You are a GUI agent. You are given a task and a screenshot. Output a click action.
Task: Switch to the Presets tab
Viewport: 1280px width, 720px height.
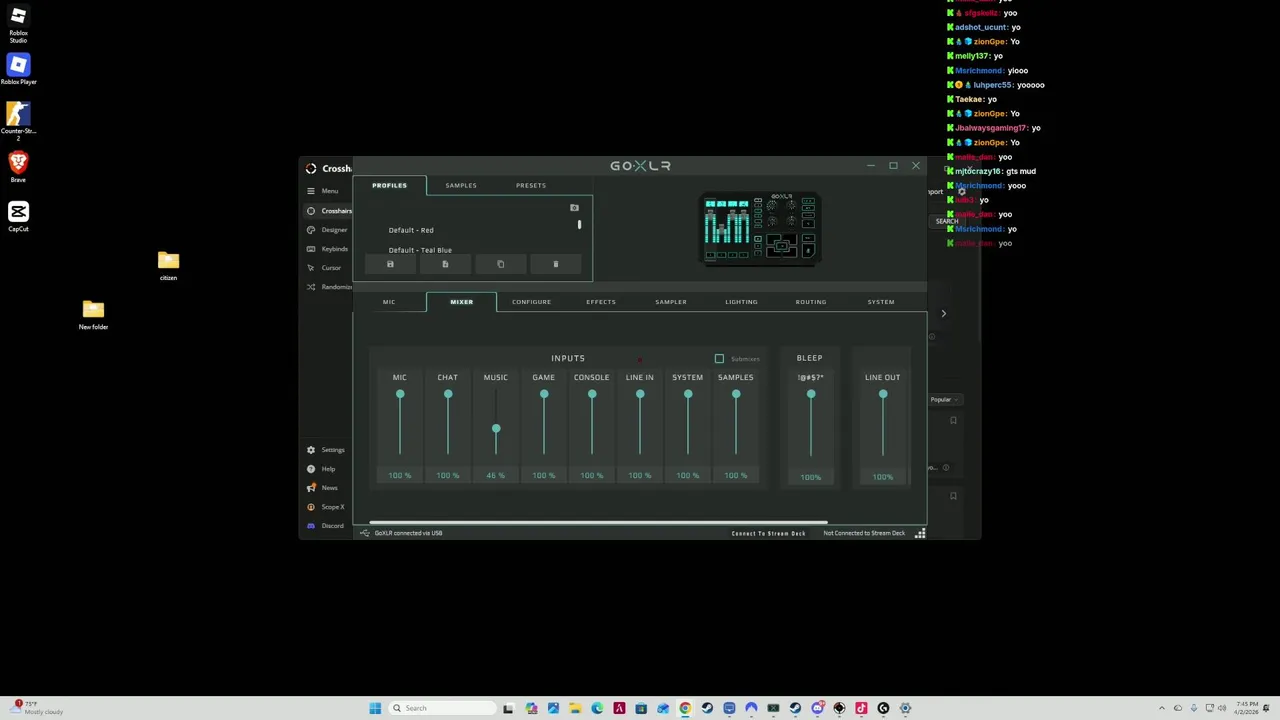[531, 185]
